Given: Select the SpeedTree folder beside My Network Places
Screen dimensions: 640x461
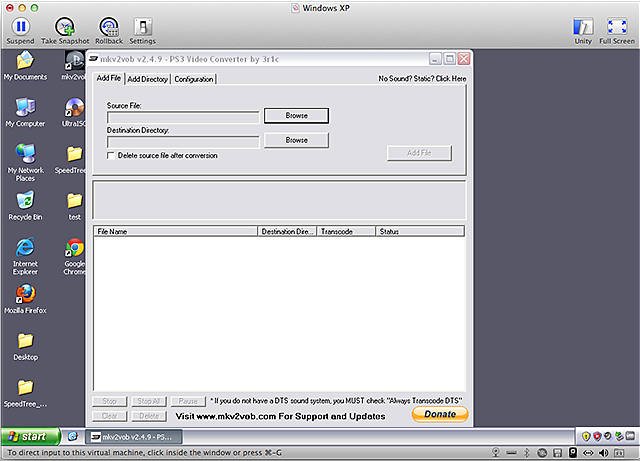Looking at the screenshot, I should [x=71, y=159].
